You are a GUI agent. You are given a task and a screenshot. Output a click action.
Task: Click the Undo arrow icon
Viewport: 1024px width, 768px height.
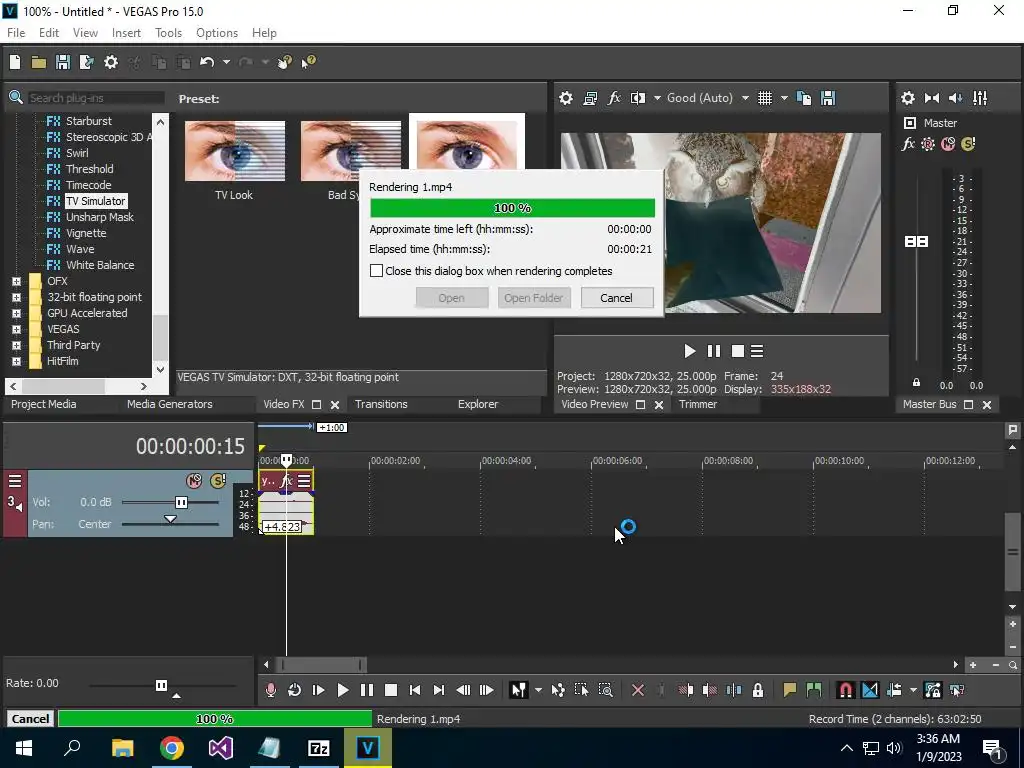[x=207, y=62]
